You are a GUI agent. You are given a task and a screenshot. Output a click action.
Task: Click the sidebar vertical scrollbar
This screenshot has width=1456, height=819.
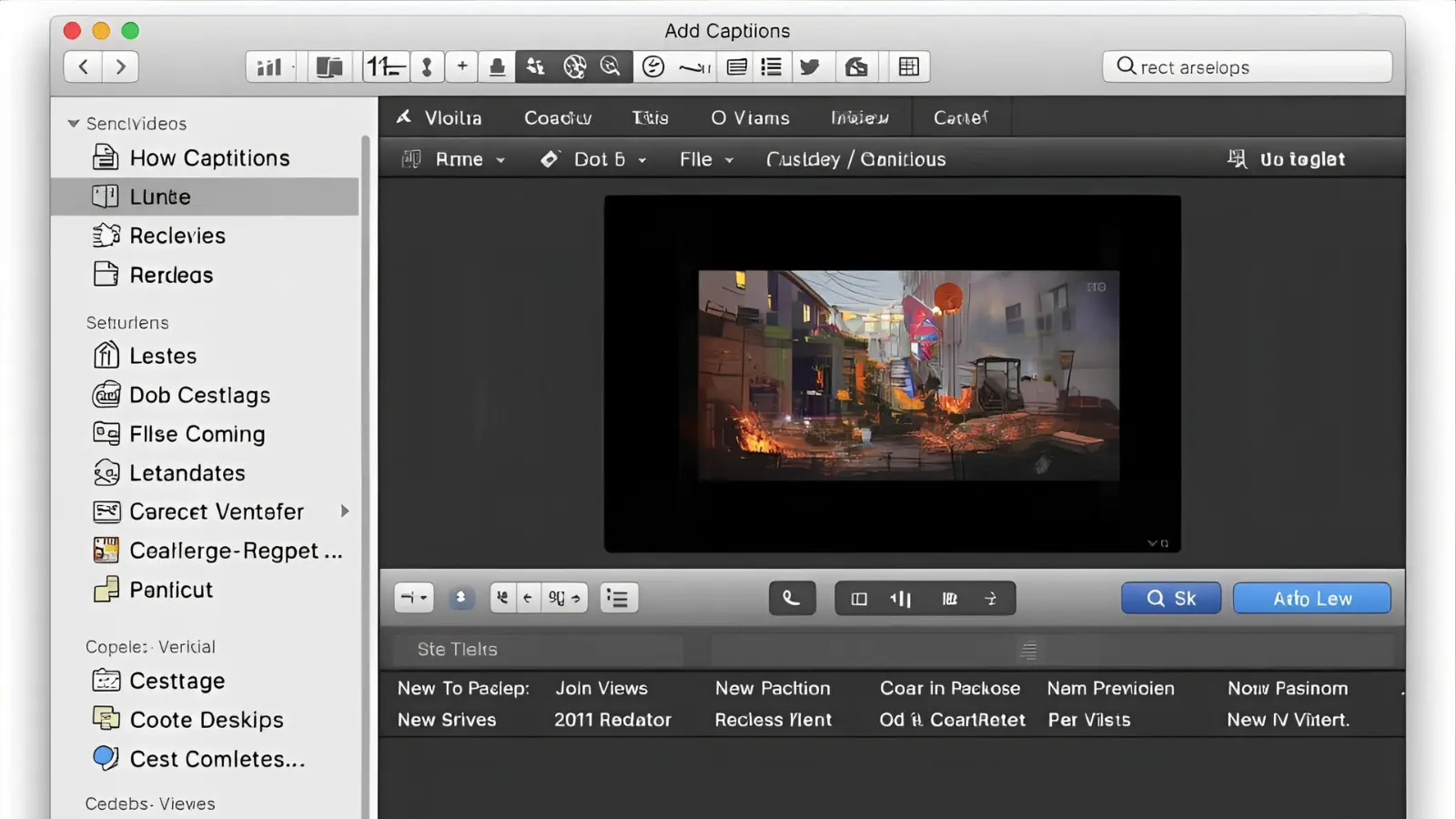click(366, 455)
